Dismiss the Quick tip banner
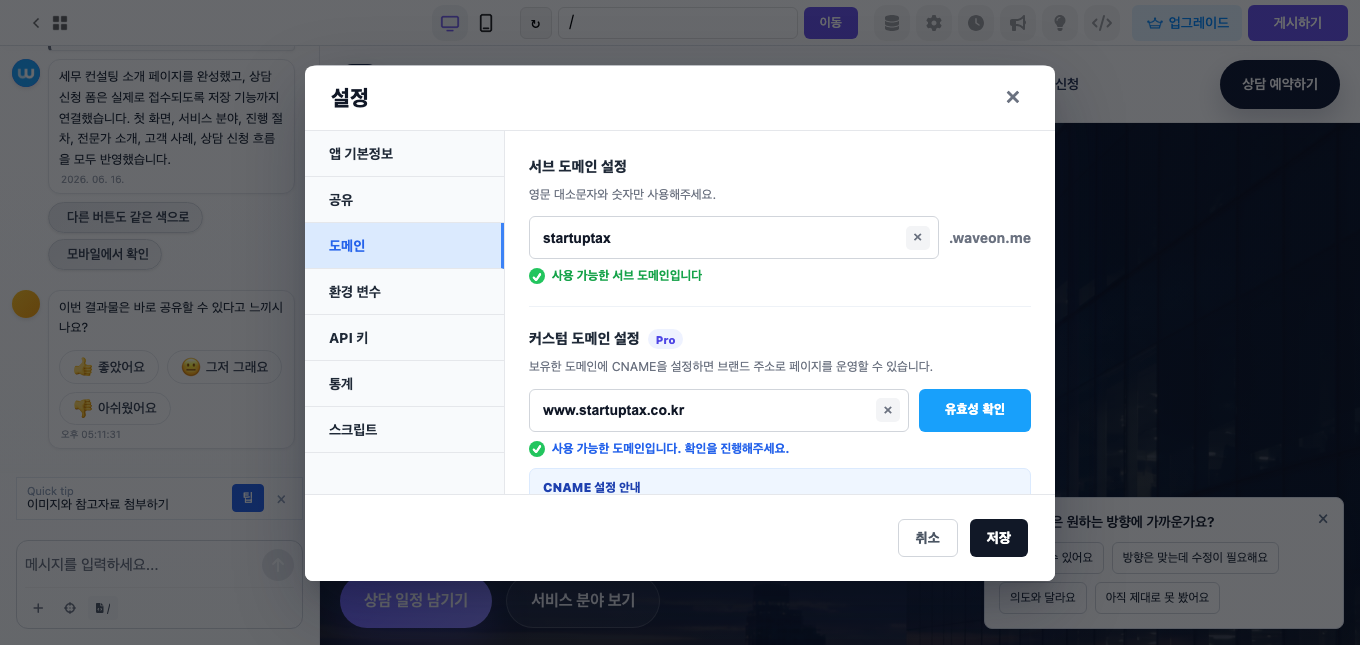Image resolution: width=1360 pixels, height=645 pixels. coord(281,499)
